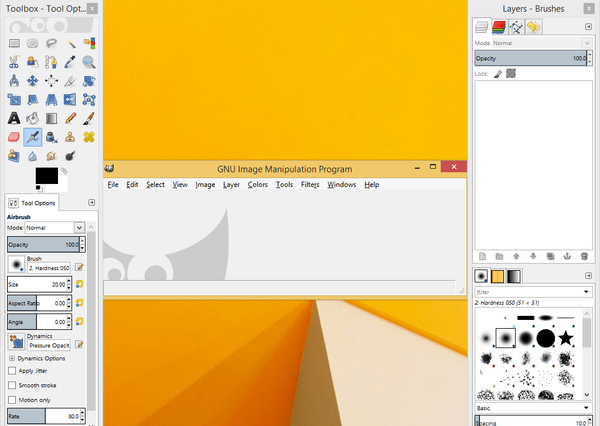The width and height of the screenshot is (600, 426).
Task: Select the Blend gradient tool
Action: 51,118
